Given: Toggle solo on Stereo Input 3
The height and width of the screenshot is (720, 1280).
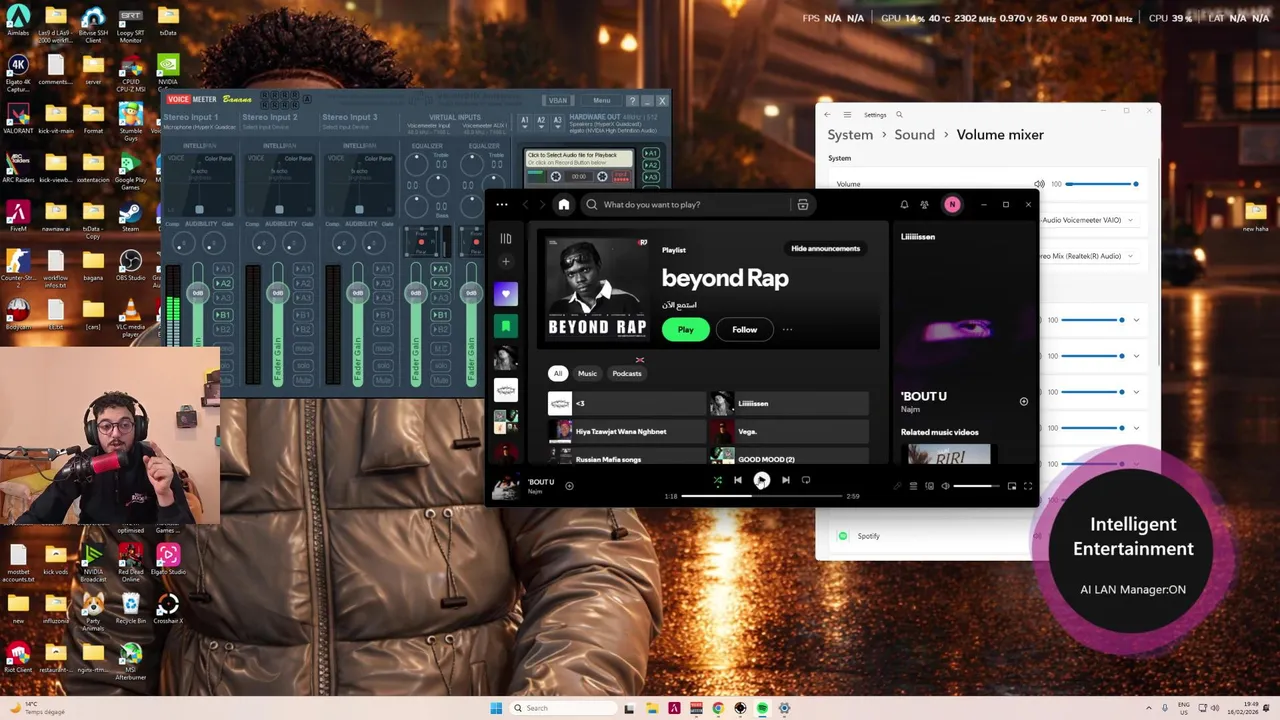Looking at the screenshot, I should click(382, 365).
